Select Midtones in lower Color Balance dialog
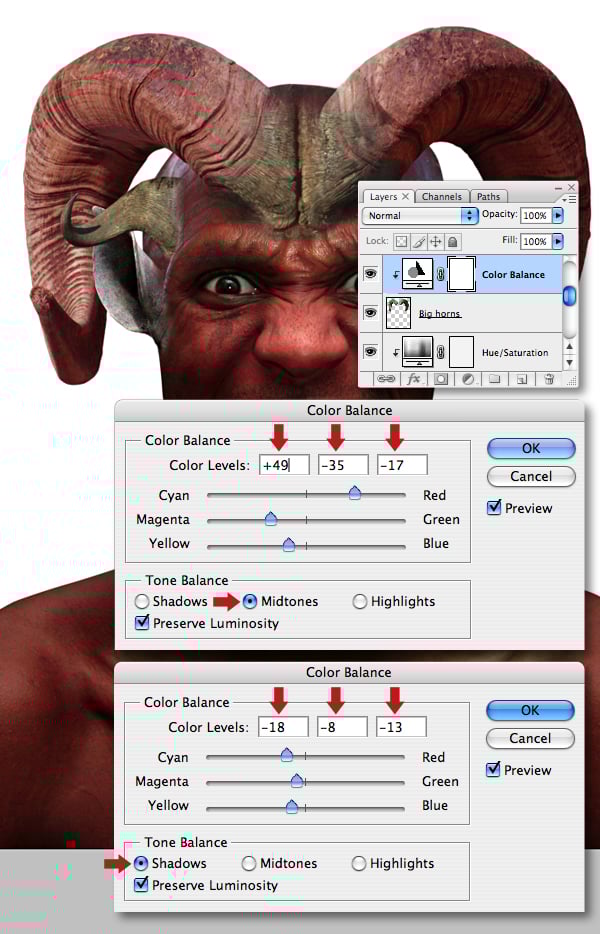 [249, 863]
